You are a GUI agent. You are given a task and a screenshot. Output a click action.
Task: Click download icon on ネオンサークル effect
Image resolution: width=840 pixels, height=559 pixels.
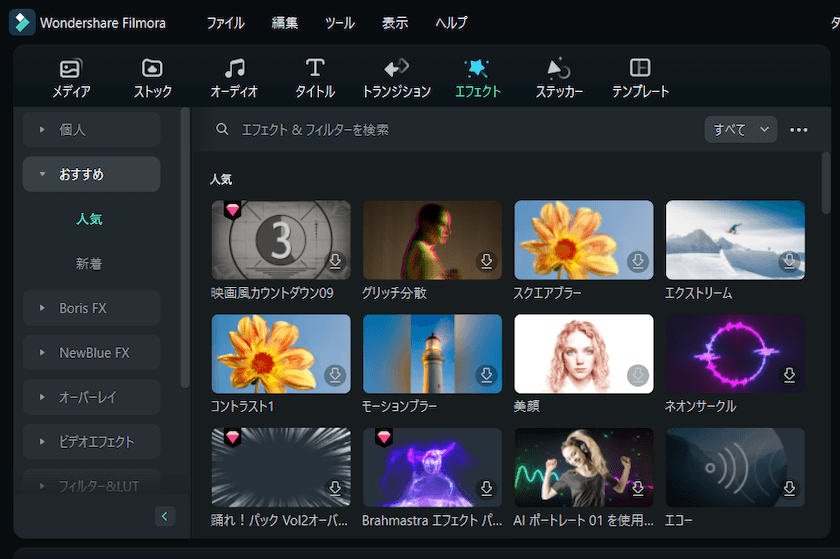(x=789, y=375)
